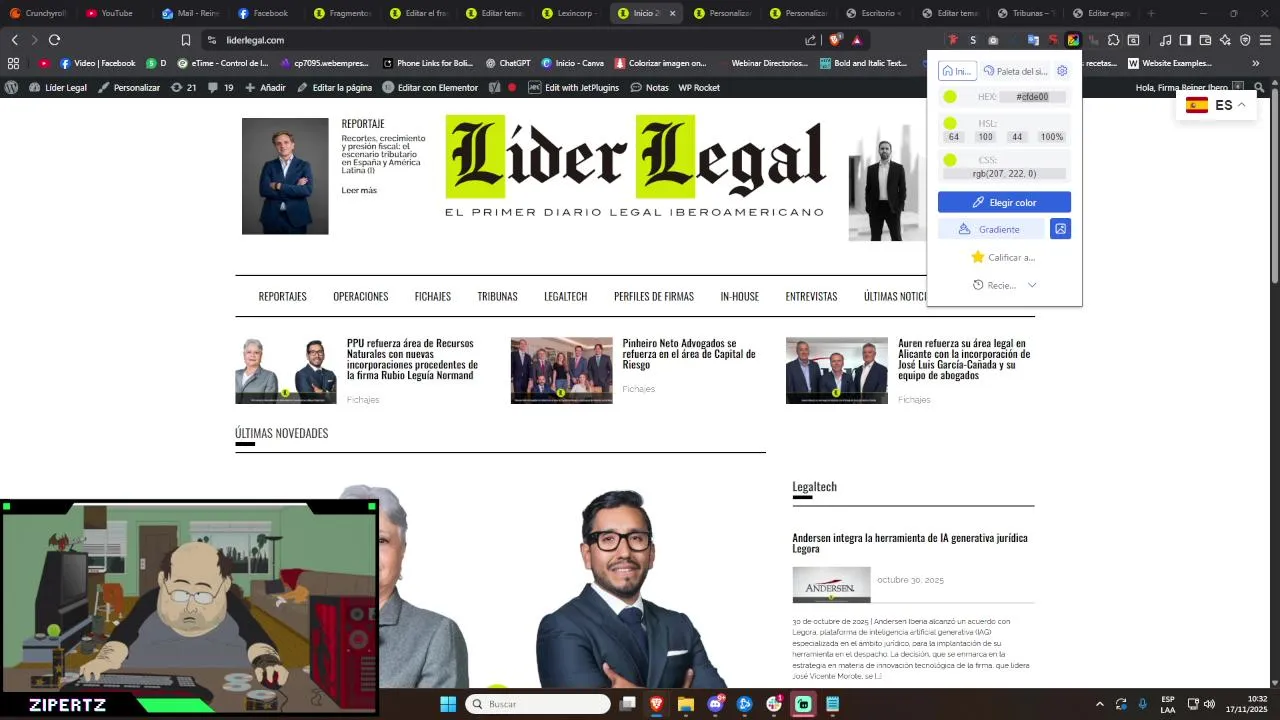Click Personalizar in admin bar
The height and width of the screenshot is (720, 1280).
(128, 87)
